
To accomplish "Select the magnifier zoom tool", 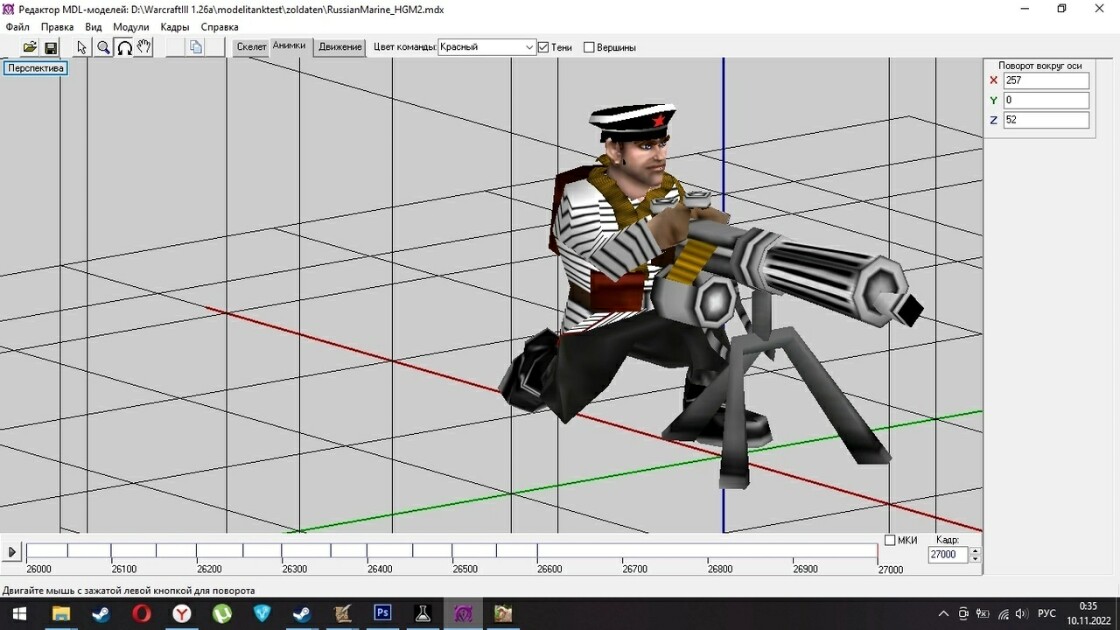I will pyautogui.click(x=104, y=47).
